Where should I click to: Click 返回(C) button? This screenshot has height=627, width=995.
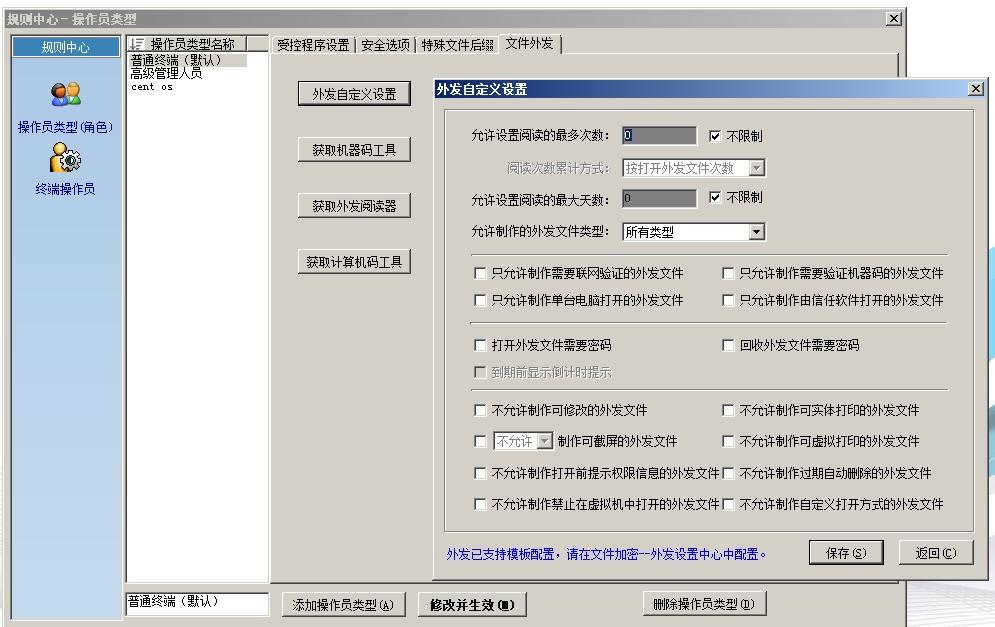click(935, 553)
